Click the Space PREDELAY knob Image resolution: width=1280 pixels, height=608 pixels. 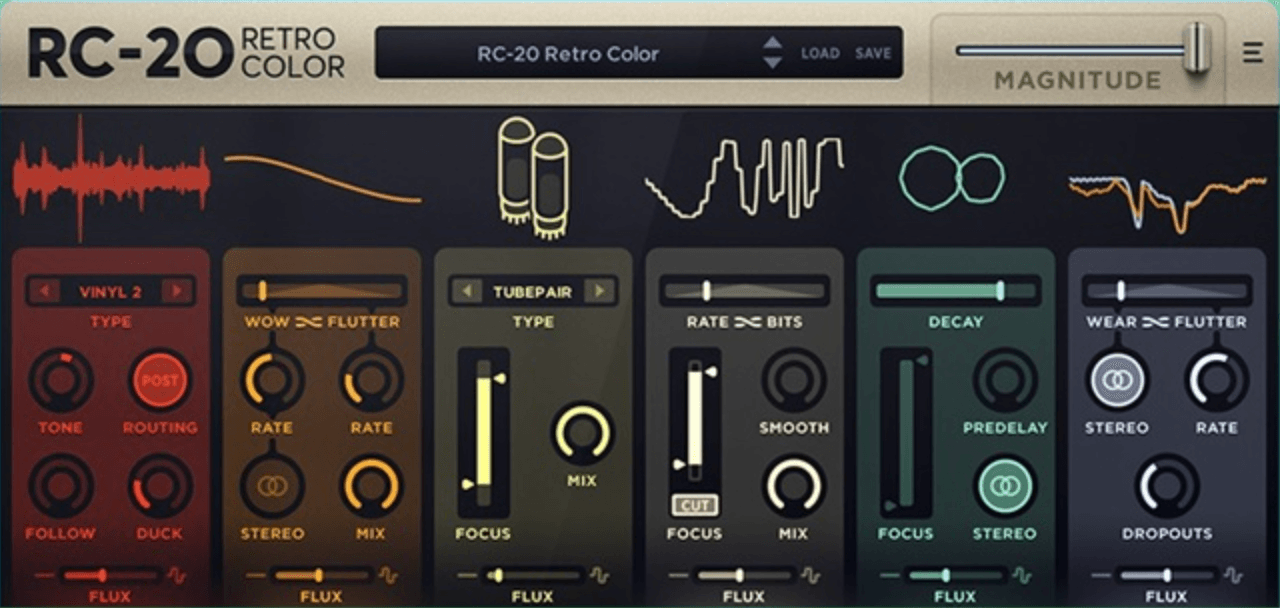pos(1005,381)
